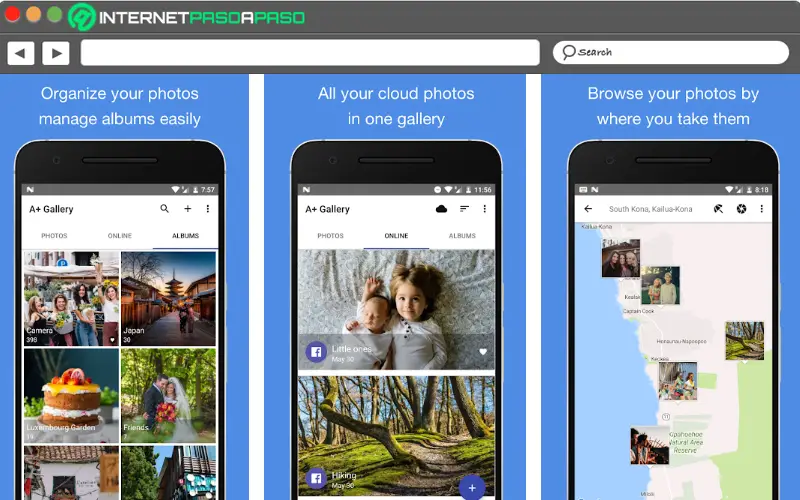Tap the search magnifier in Albums phone
The height and width of the screenshot is (500, 800).
(x=164, y=209)
